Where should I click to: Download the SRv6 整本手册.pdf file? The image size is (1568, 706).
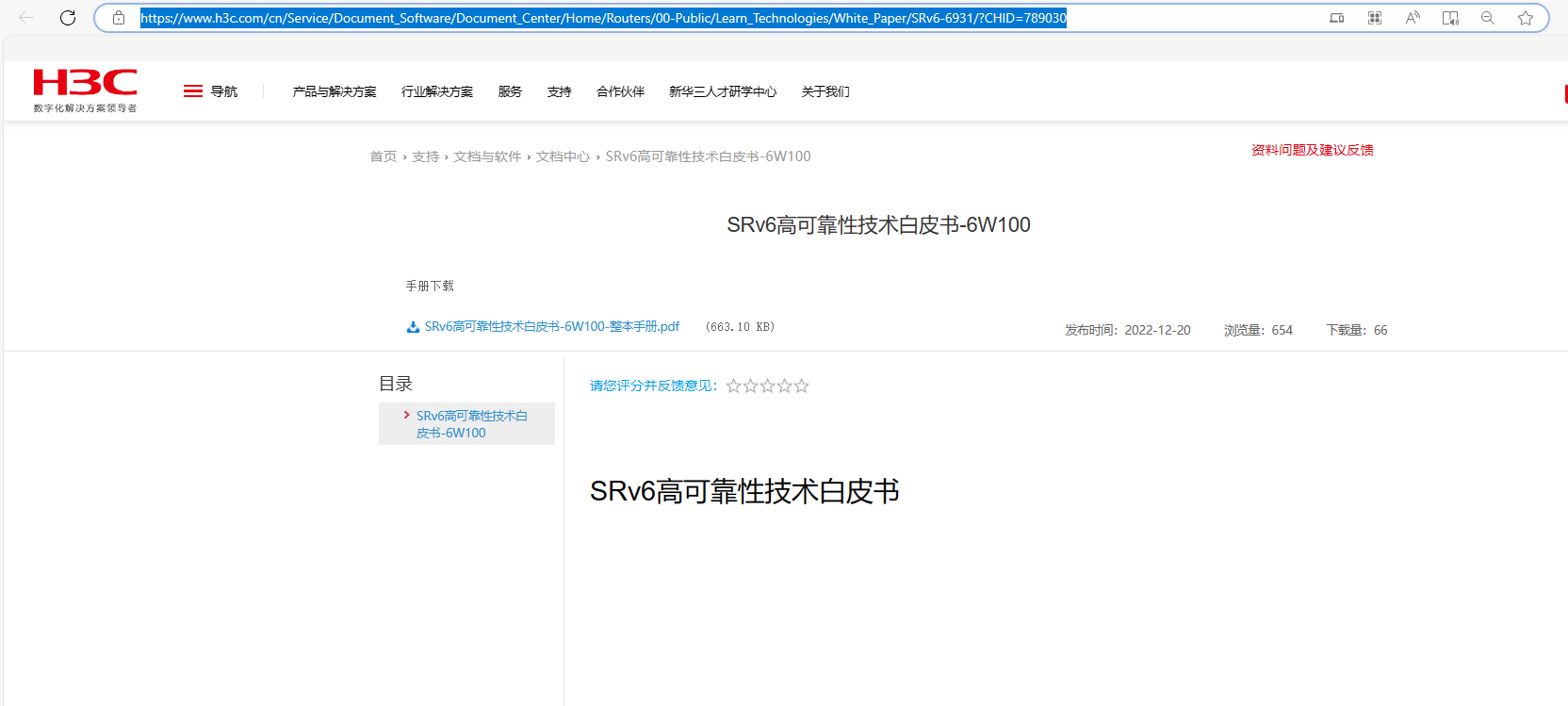pos(551,327)
